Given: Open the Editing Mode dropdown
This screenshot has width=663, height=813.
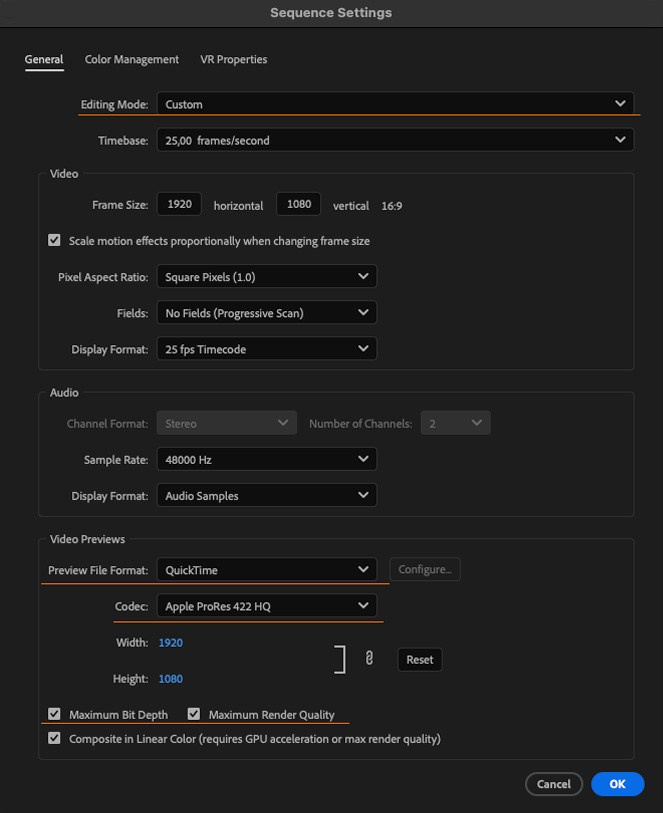Looking at the screenshot, I should coord(395,103).
